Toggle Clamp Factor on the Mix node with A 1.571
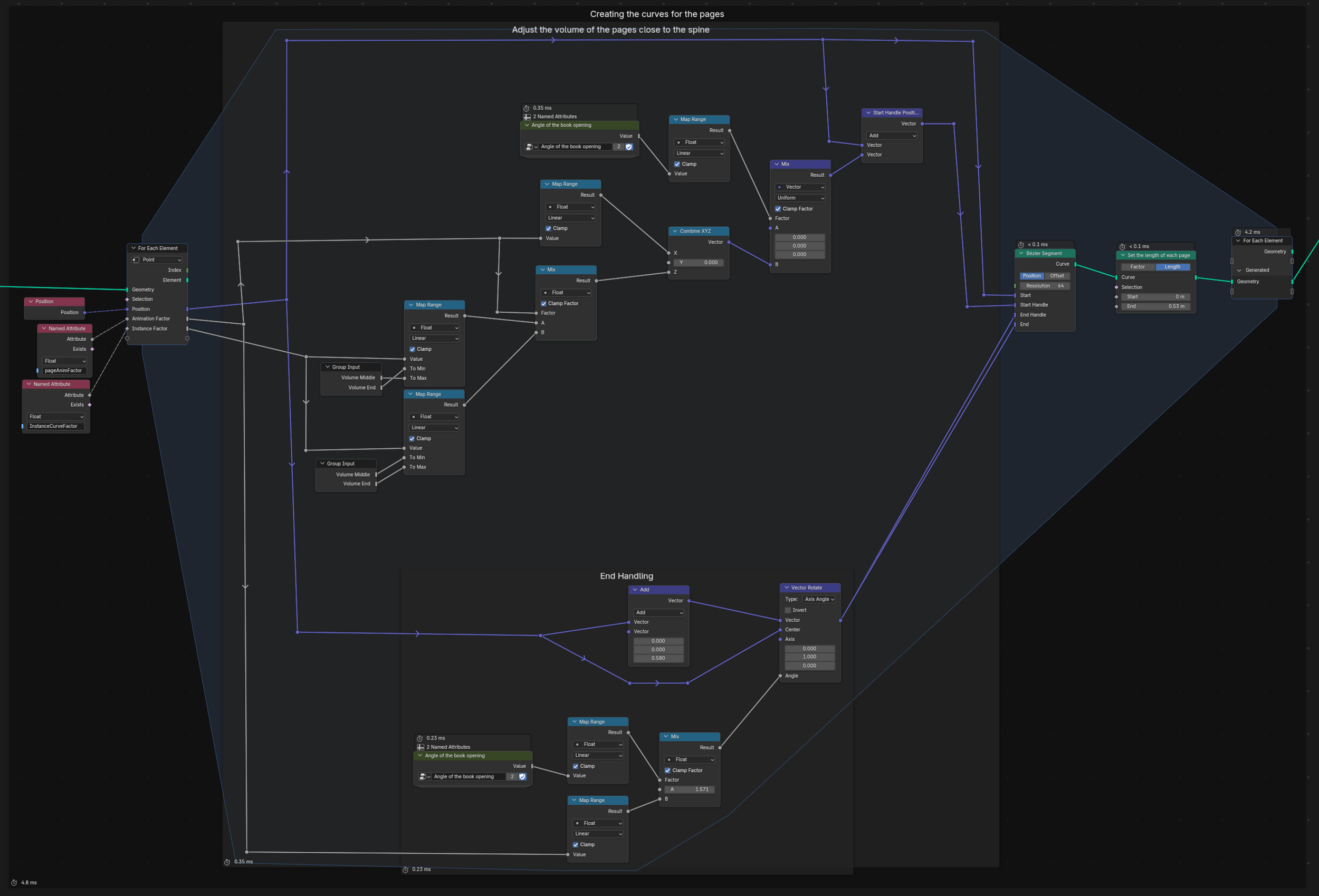This screenshot has height=896, width=1319. 667,770
